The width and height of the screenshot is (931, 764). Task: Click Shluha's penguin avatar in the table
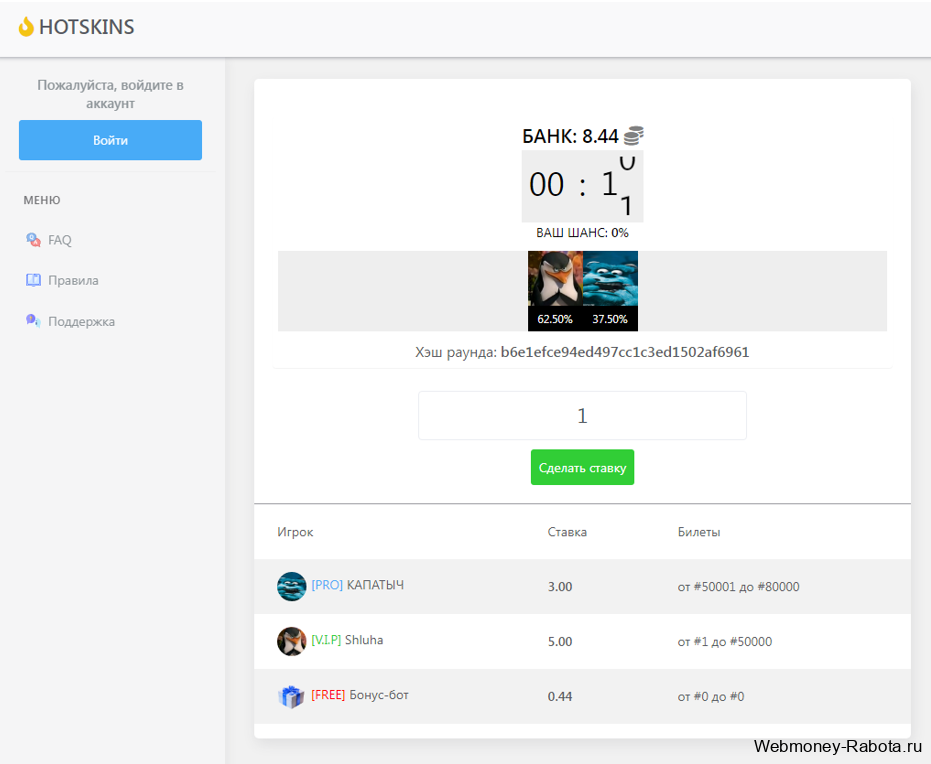coord(292,641)
